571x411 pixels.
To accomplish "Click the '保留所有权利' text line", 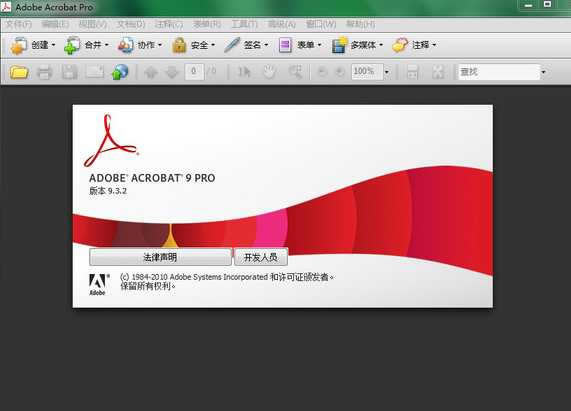I will [148, 286].
